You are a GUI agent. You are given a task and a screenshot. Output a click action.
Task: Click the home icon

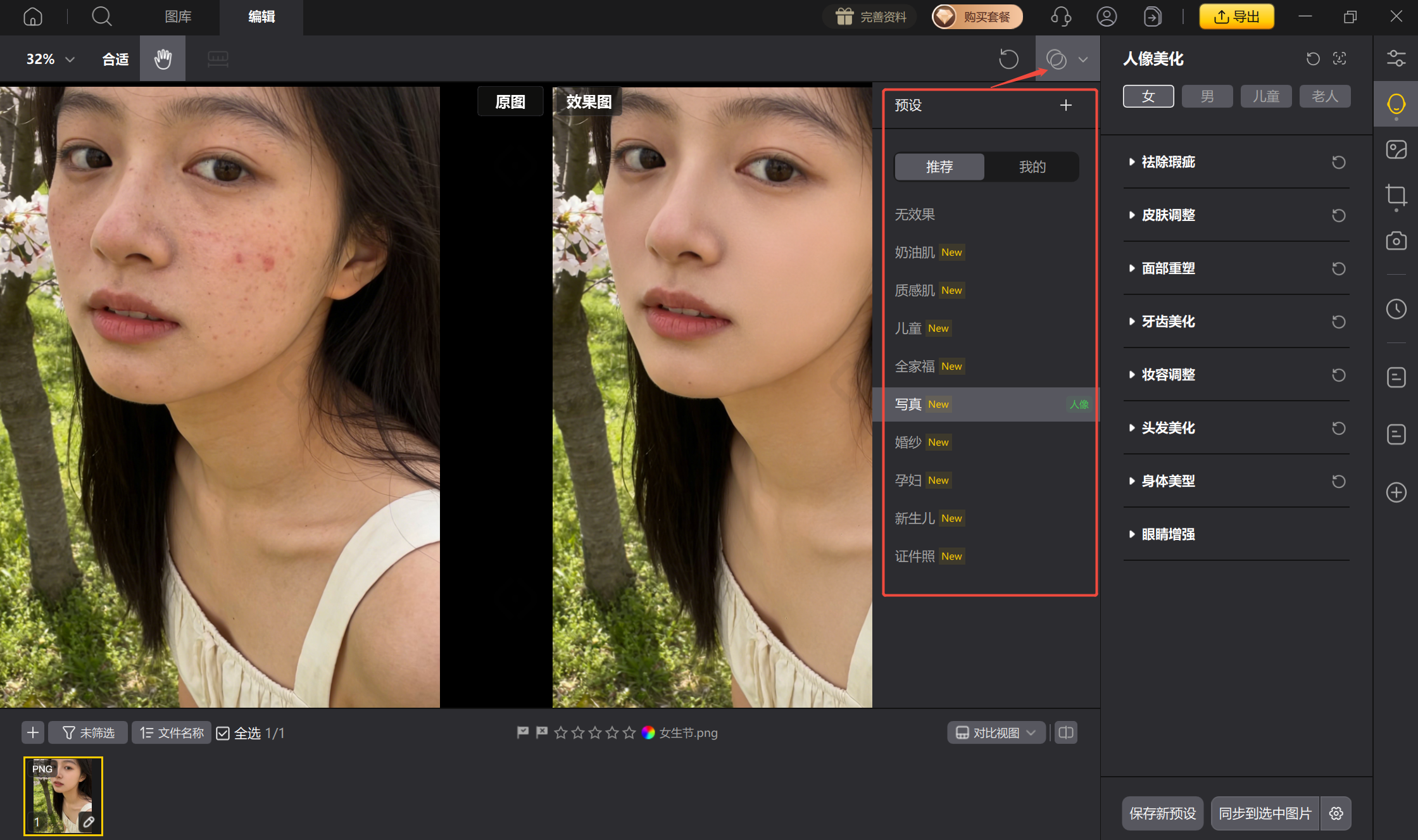click(x=33, y=16)
